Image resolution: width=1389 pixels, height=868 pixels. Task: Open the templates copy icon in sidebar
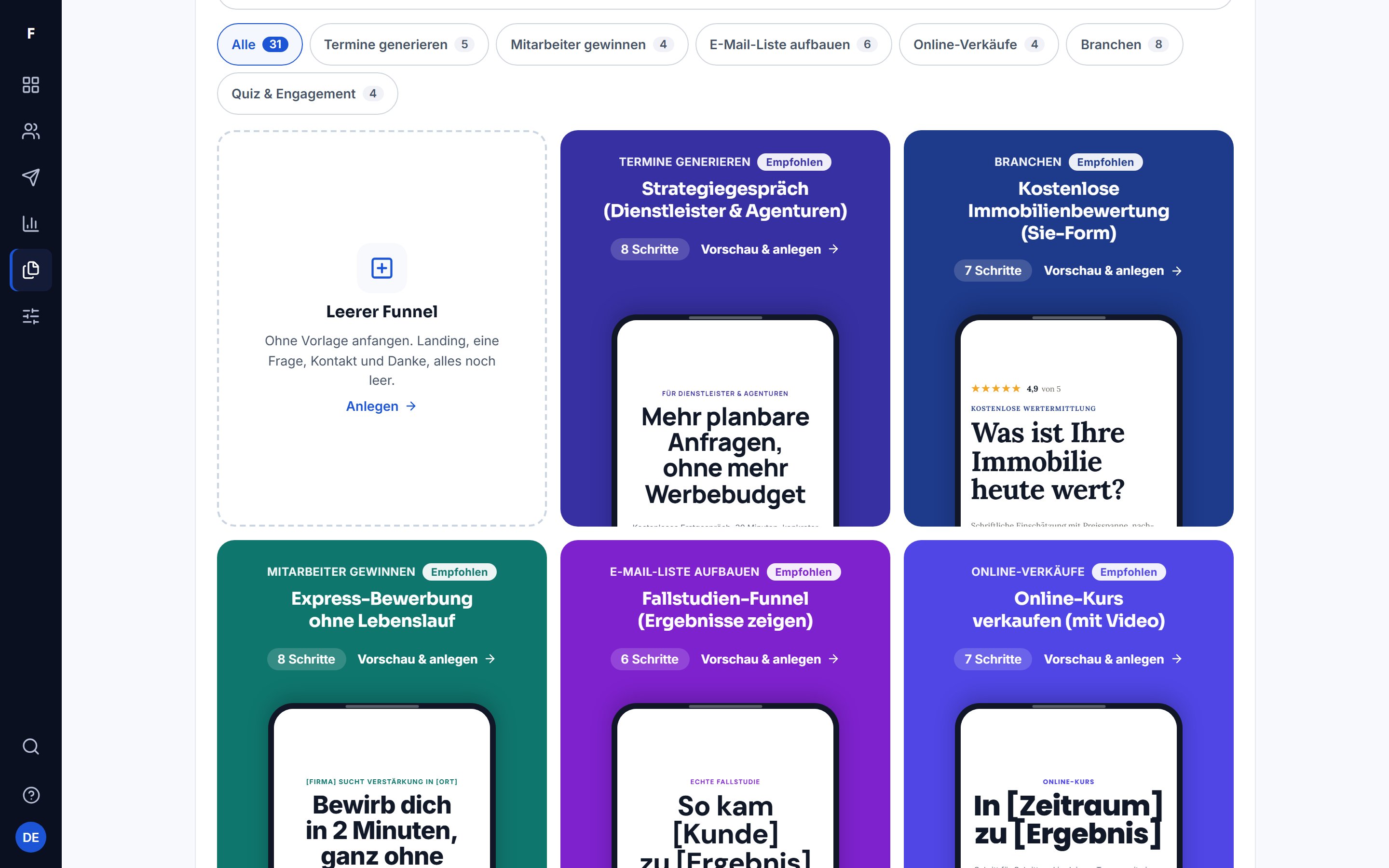coord(30,270)
